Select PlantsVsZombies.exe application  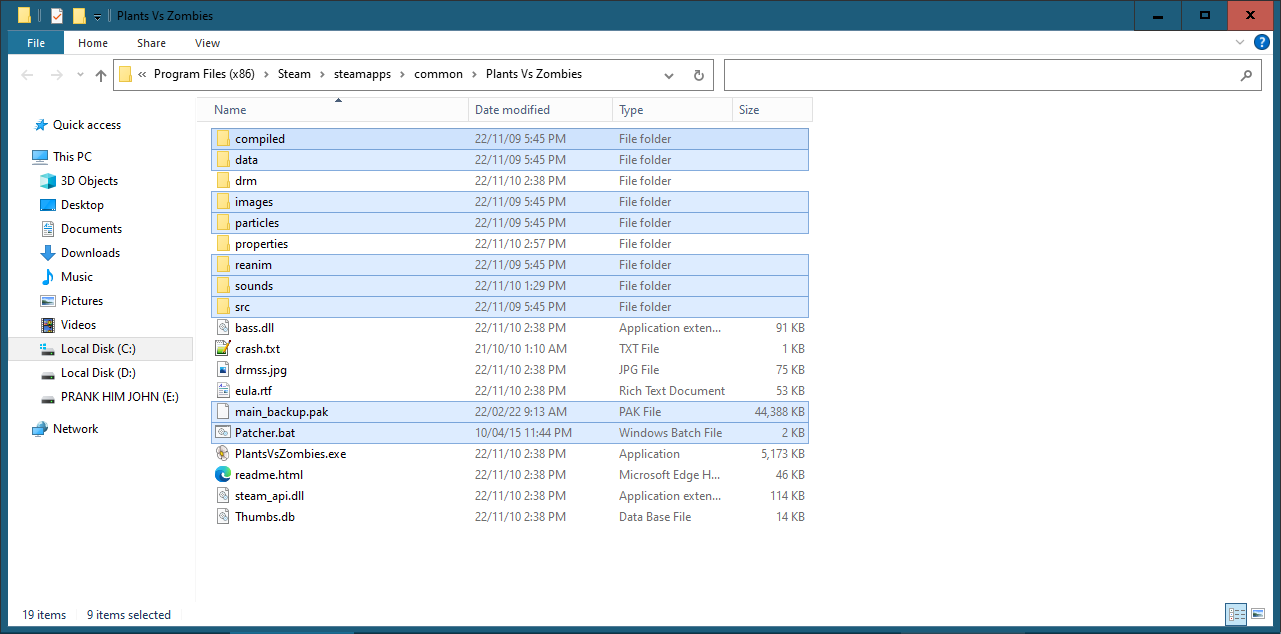click(510, 454)
